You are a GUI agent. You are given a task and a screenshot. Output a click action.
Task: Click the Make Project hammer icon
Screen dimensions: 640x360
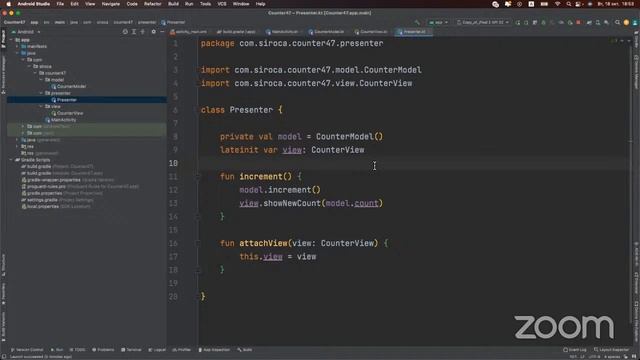click(x=417, y=22)
